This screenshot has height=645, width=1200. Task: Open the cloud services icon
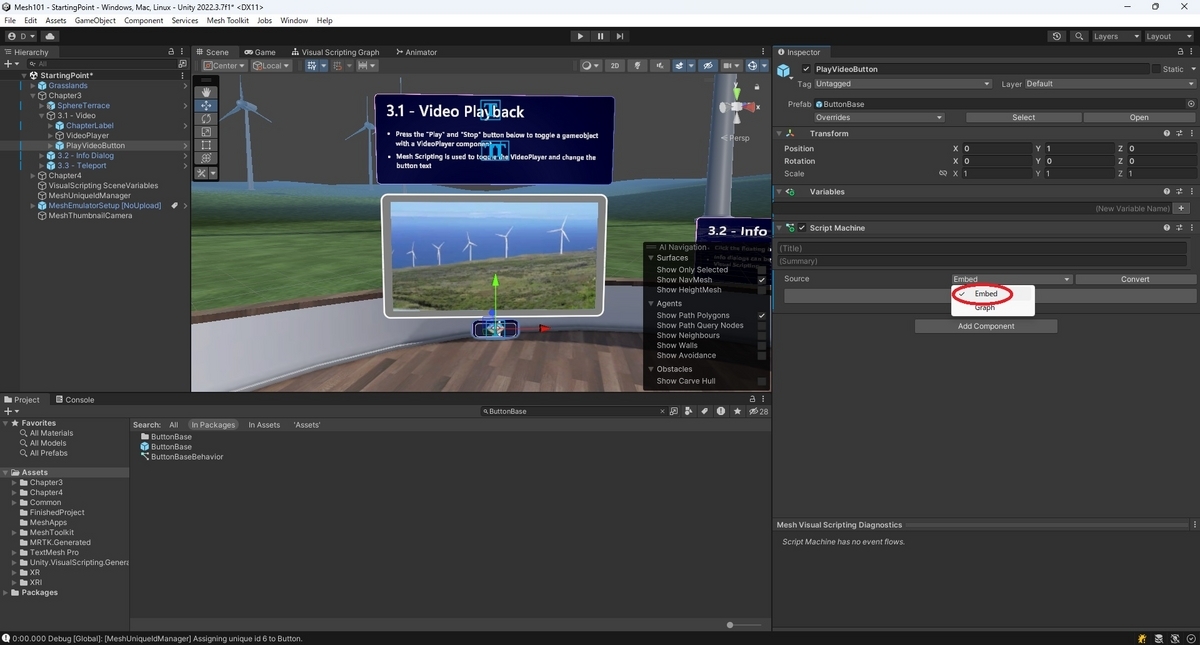[x=50, y=36]
